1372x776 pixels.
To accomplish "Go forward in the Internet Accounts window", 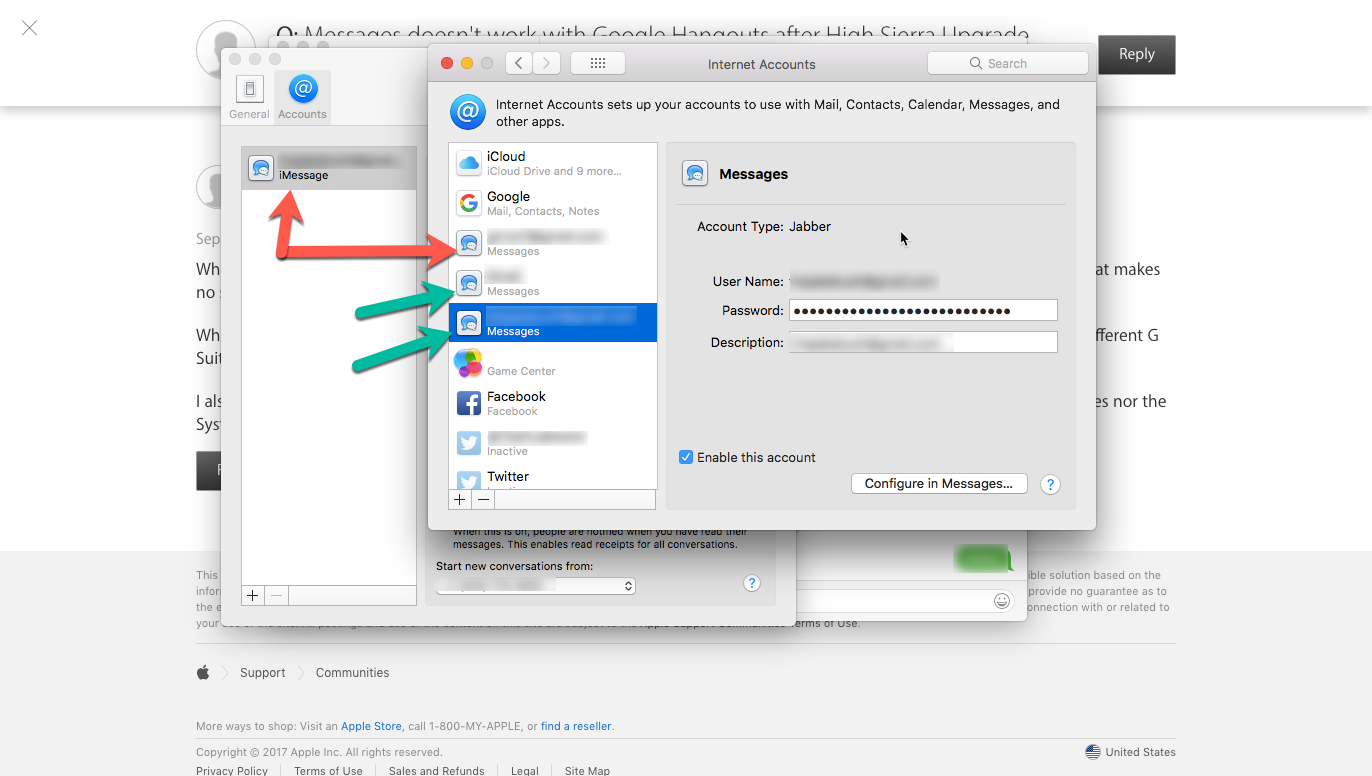I will [546, 63].
